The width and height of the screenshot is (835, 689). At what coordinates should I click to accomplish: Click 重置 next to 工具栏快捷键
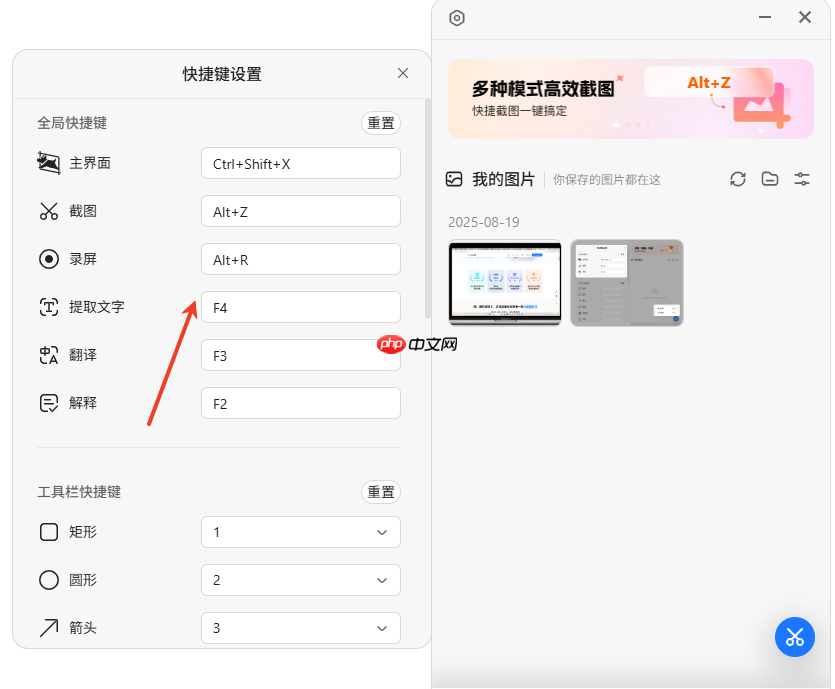click(380, 492)
